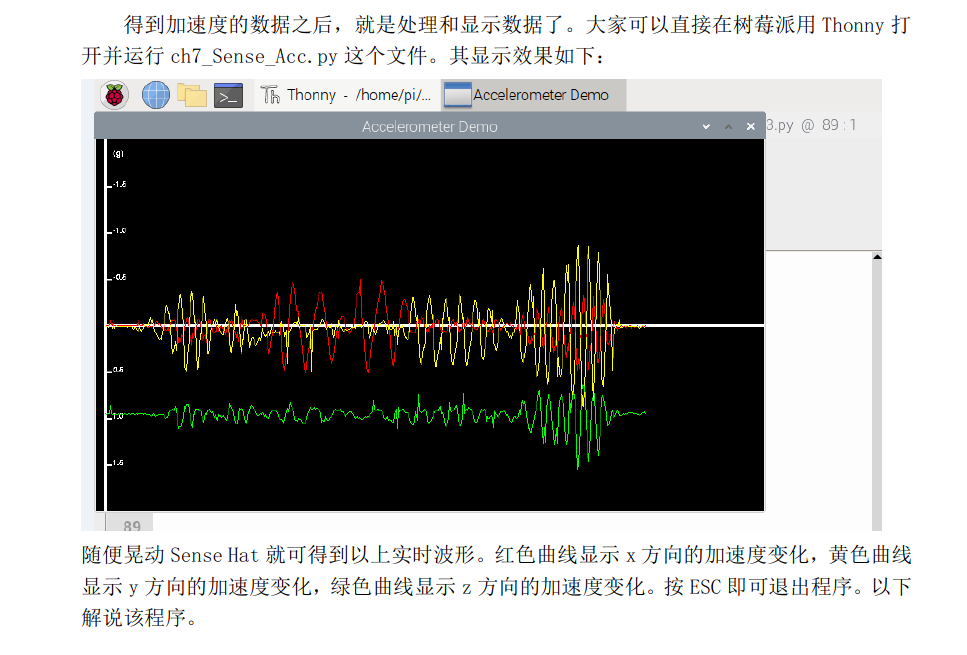
Task: Click the (g) axis label on the graph
Action: (x=118, y=154)
